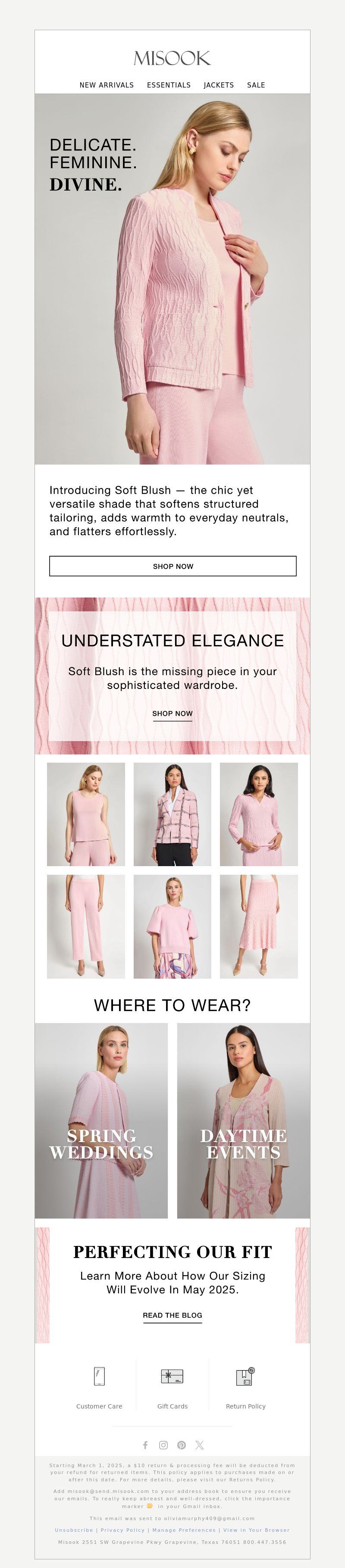Open the Instagram icon in footer
Viewport: 345px width, 1568px height.
point(163,1444)
